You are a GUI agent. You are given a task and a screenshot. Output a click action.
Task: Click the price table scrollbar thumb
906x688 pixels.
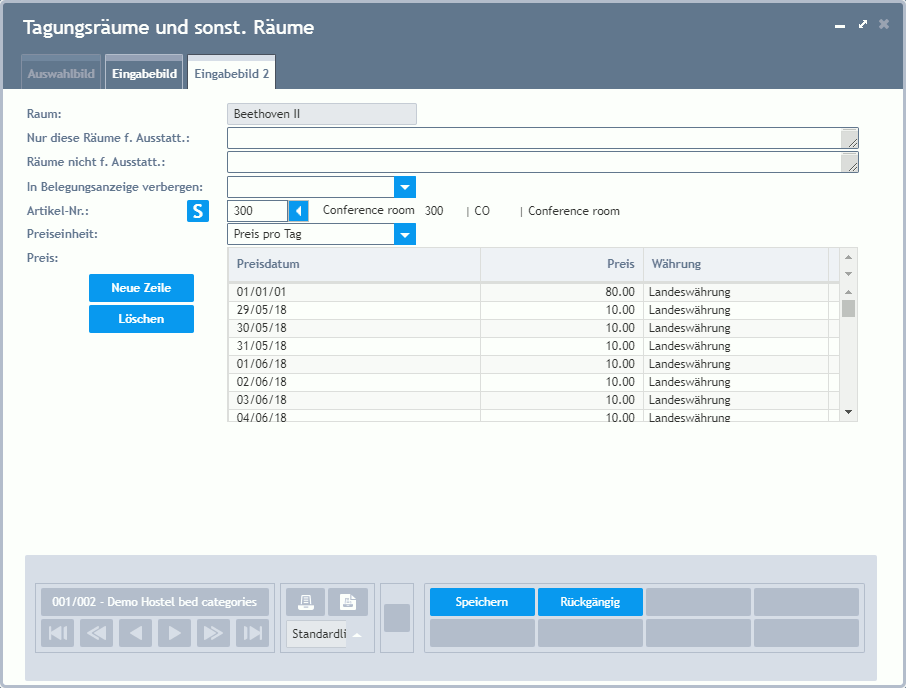848,308
